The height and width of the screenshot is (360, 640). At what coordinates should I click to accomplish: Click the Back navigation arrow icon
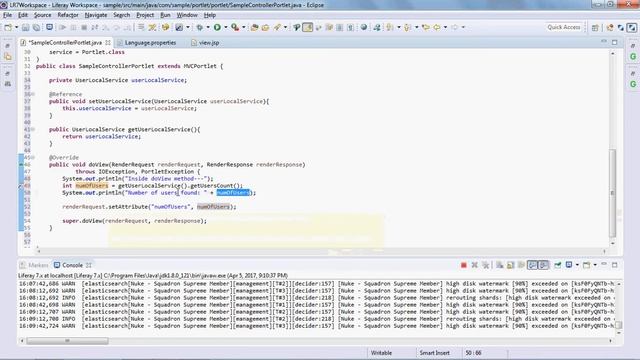(x=437, y=27)
